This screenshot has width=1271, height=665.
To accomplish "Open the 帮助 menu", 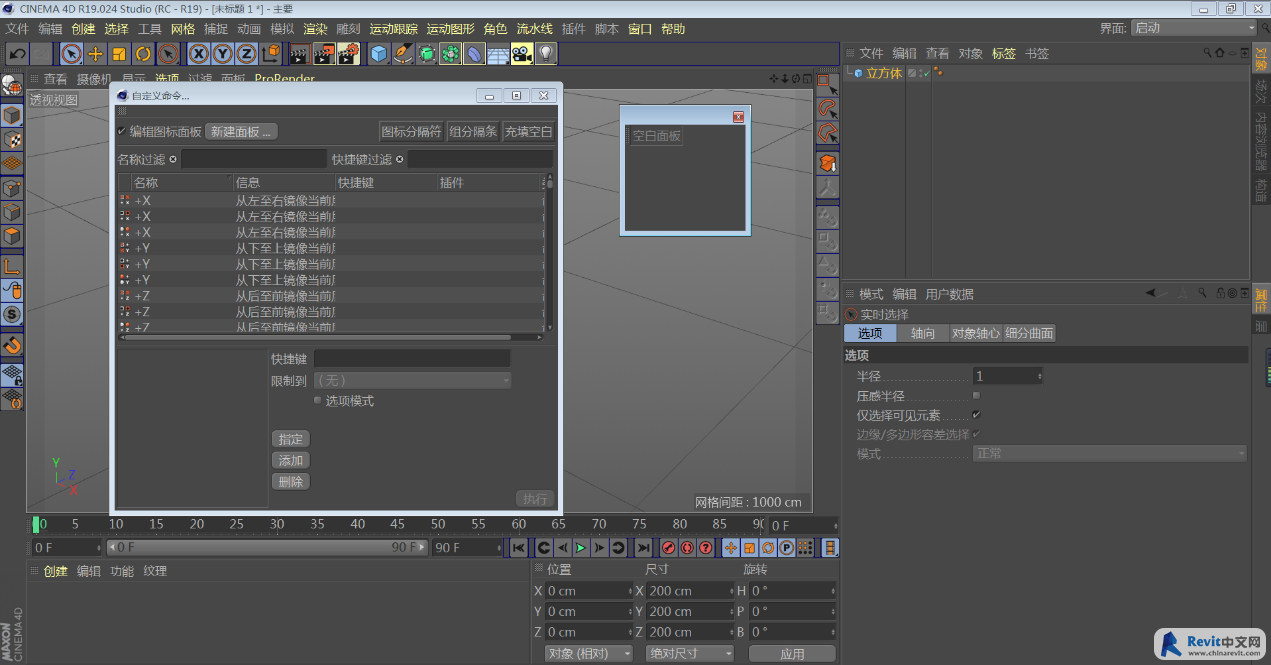I will tap(673, 29).
